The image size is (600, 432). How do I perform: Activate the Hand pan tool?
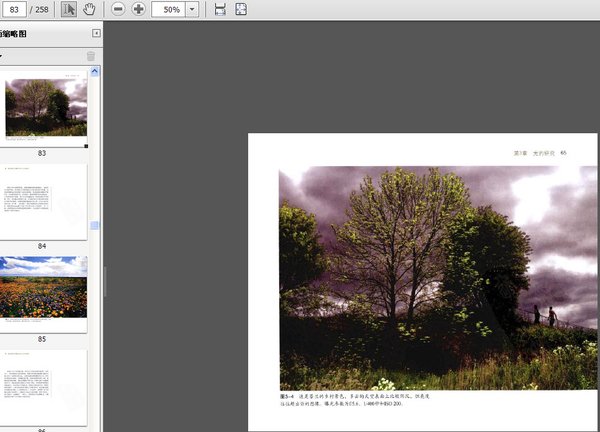(x=89, y=9)
